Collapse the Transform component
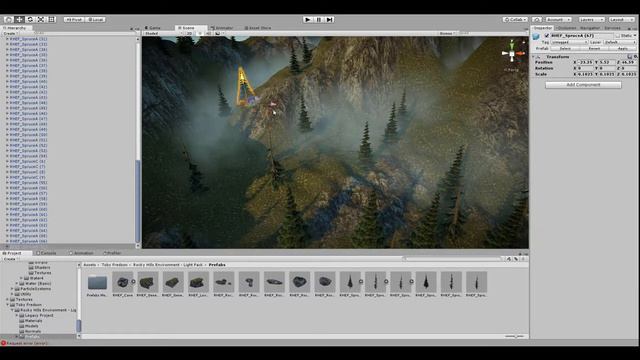 click(534, 57)
